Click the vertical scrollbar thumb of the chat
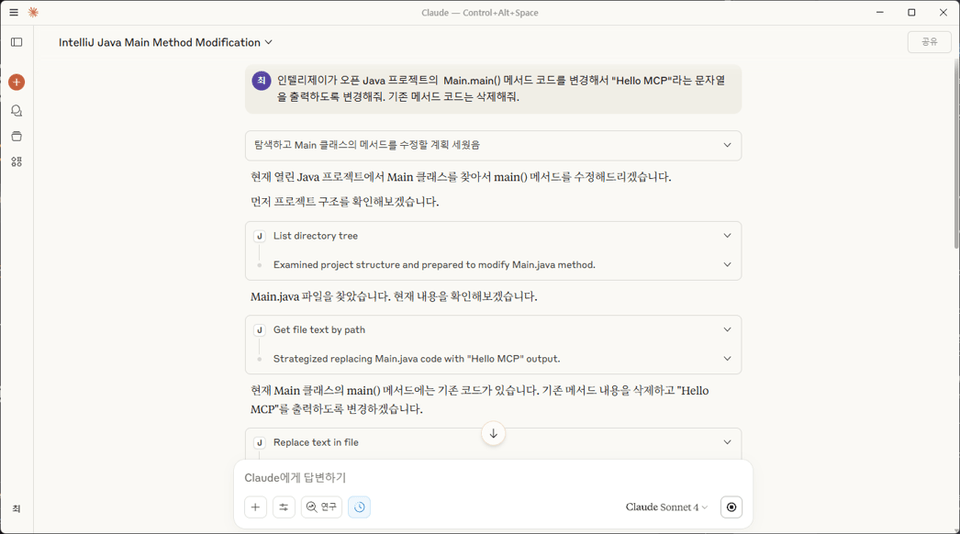960x534 pixels. point(956,153)
